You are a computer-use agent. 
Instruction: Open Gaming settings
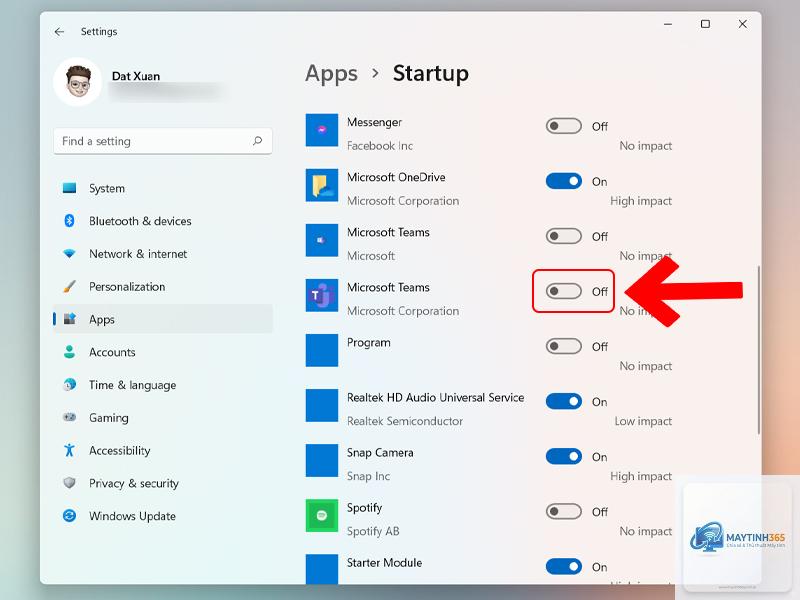(x=163, y=417)
